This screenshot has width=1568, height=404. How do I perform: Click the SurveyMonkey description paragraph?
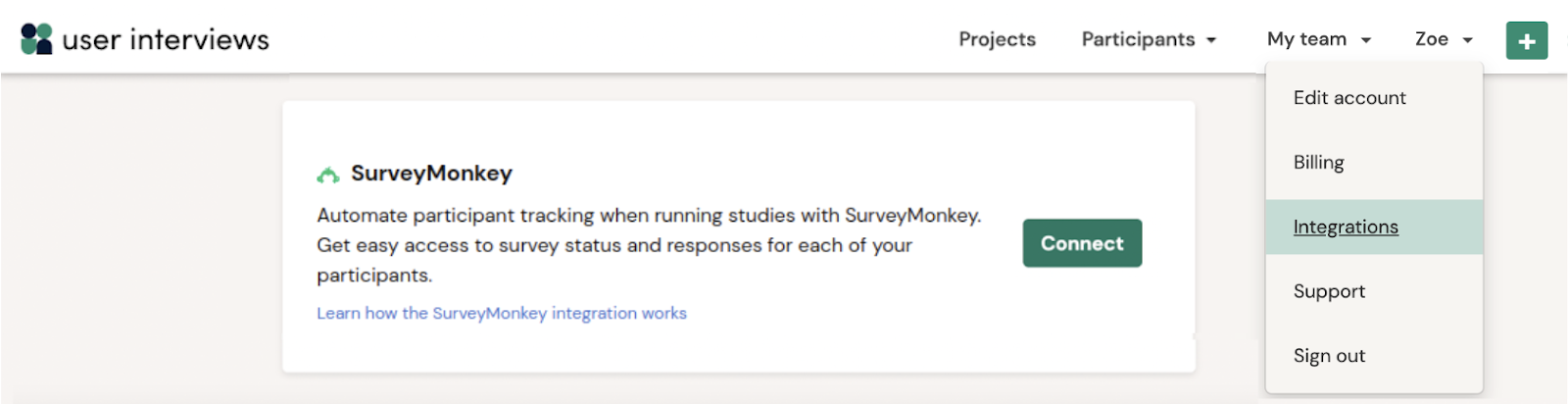pyautogui.click(x=648, y=245)
